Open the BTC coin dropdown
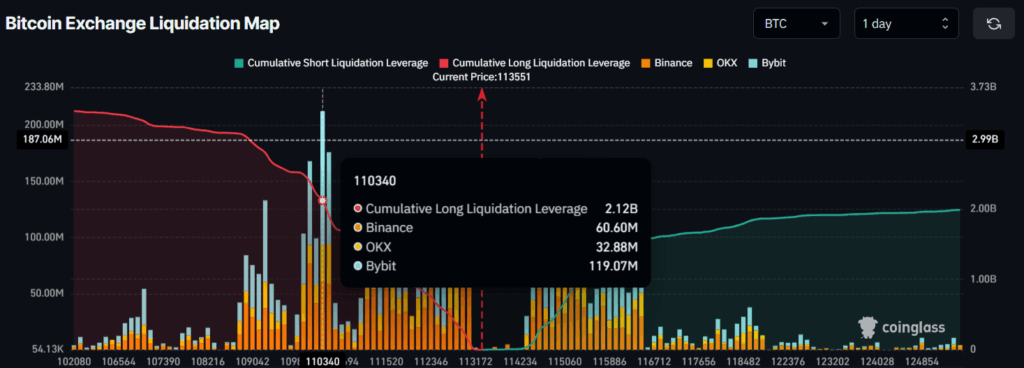 pos(797,24)
